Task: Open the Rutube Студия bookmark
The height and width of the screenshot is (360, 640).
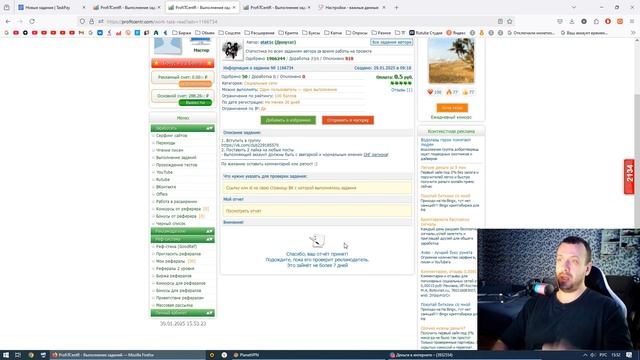Action: tap(426, 33)
